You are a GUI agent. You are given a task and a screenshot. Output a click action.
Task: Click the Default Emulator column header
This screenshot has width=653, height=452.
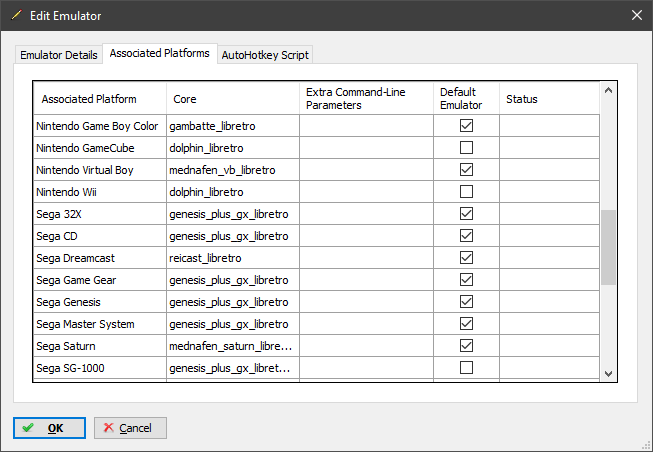coord(466,99)
